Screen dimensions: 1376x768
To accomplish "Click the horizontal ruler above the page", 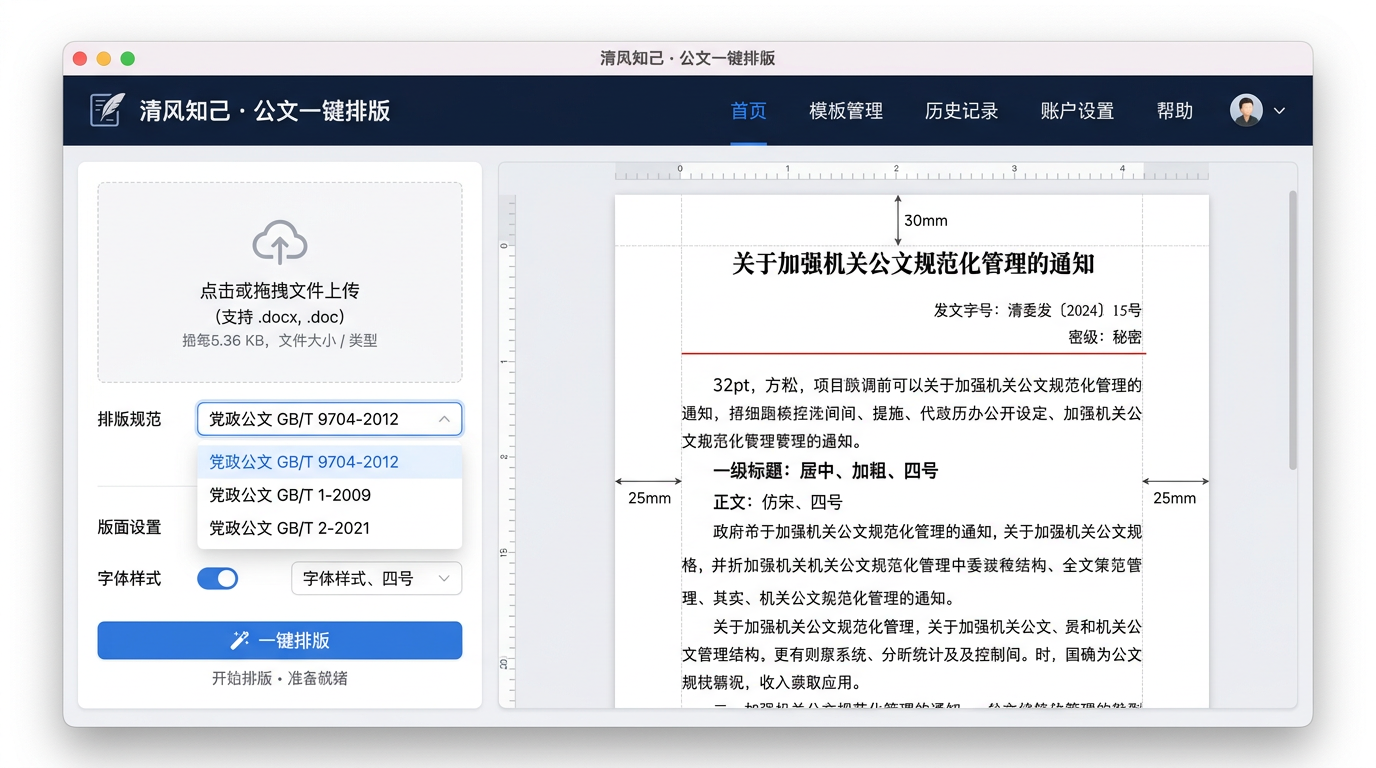I will tap(911, 171).
